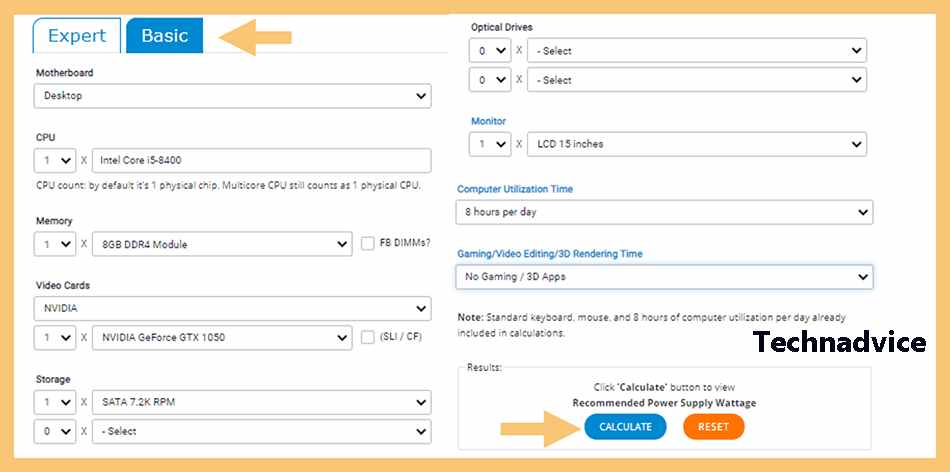Tick the SLI / CF checkbox
Screen dimensions: 950x472
click(x=367, y=337)
